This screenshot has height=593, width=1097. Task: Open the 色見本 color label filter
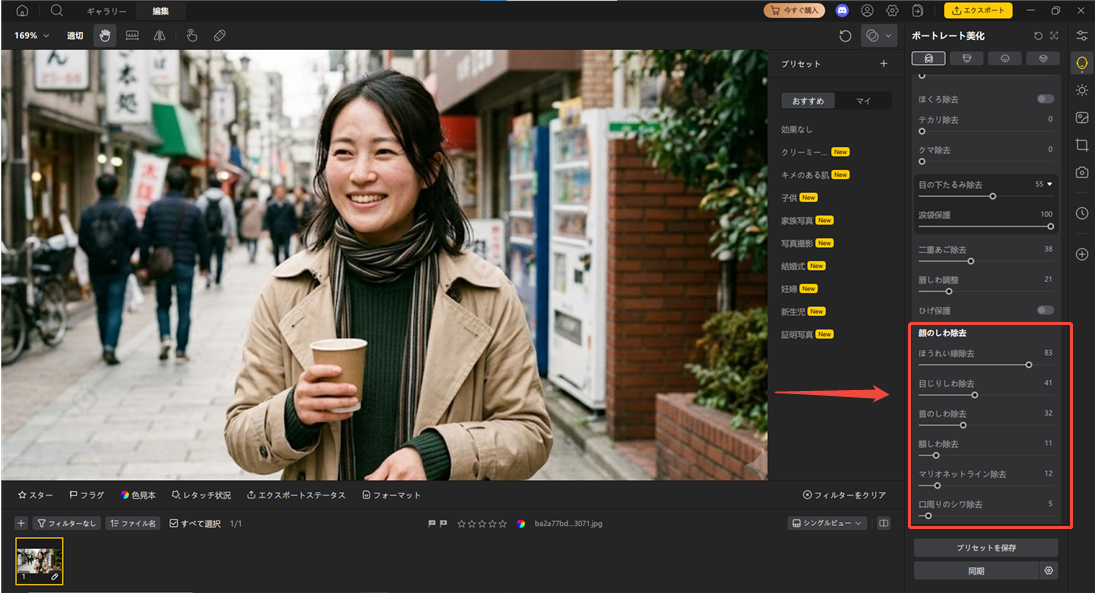(x=138, y=495)
